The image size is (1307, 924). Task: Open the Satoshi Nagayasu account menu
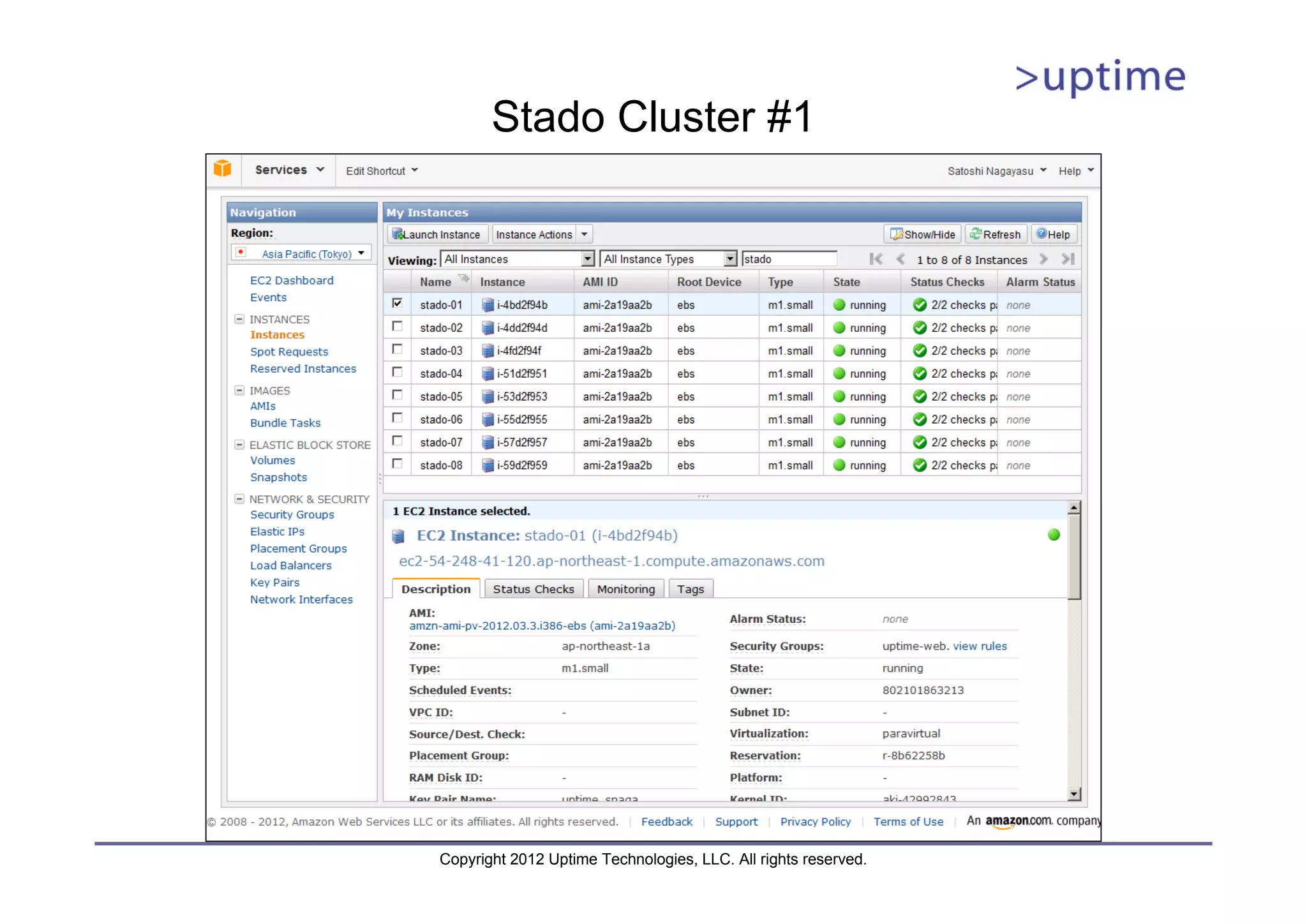996,171
